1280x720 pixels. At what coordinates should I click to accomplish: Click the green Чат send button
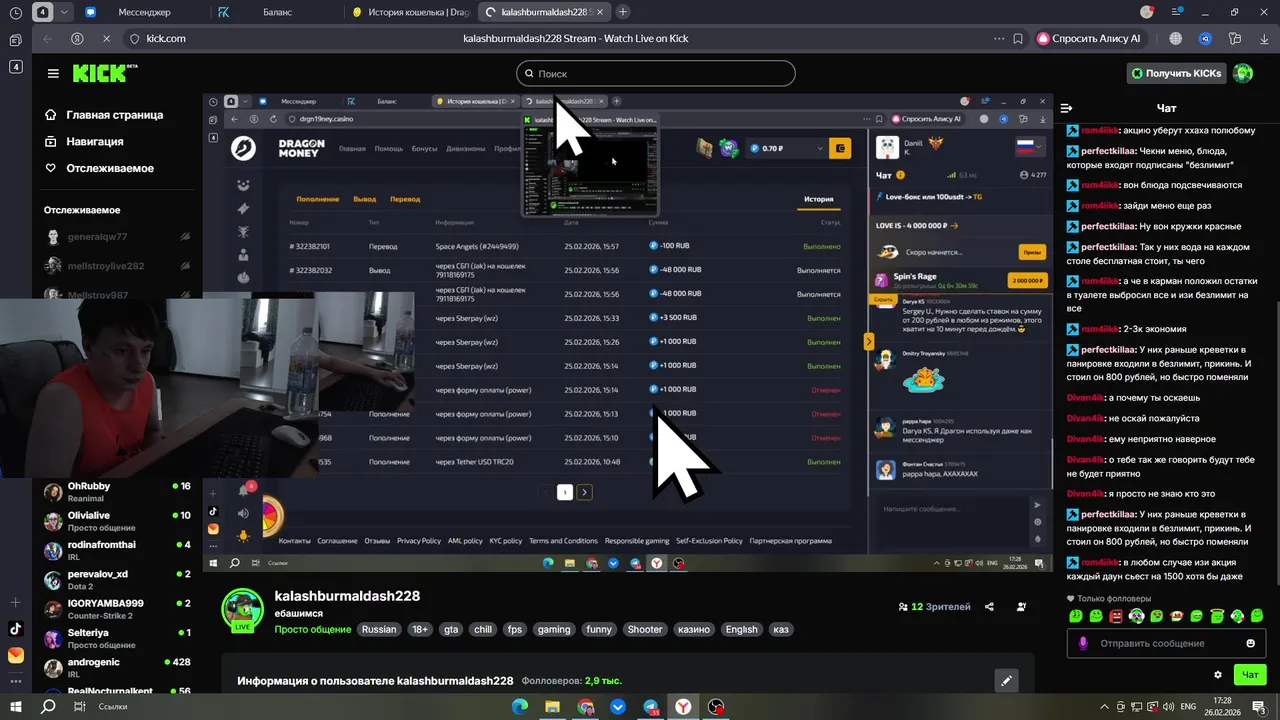coord(1250,675)
